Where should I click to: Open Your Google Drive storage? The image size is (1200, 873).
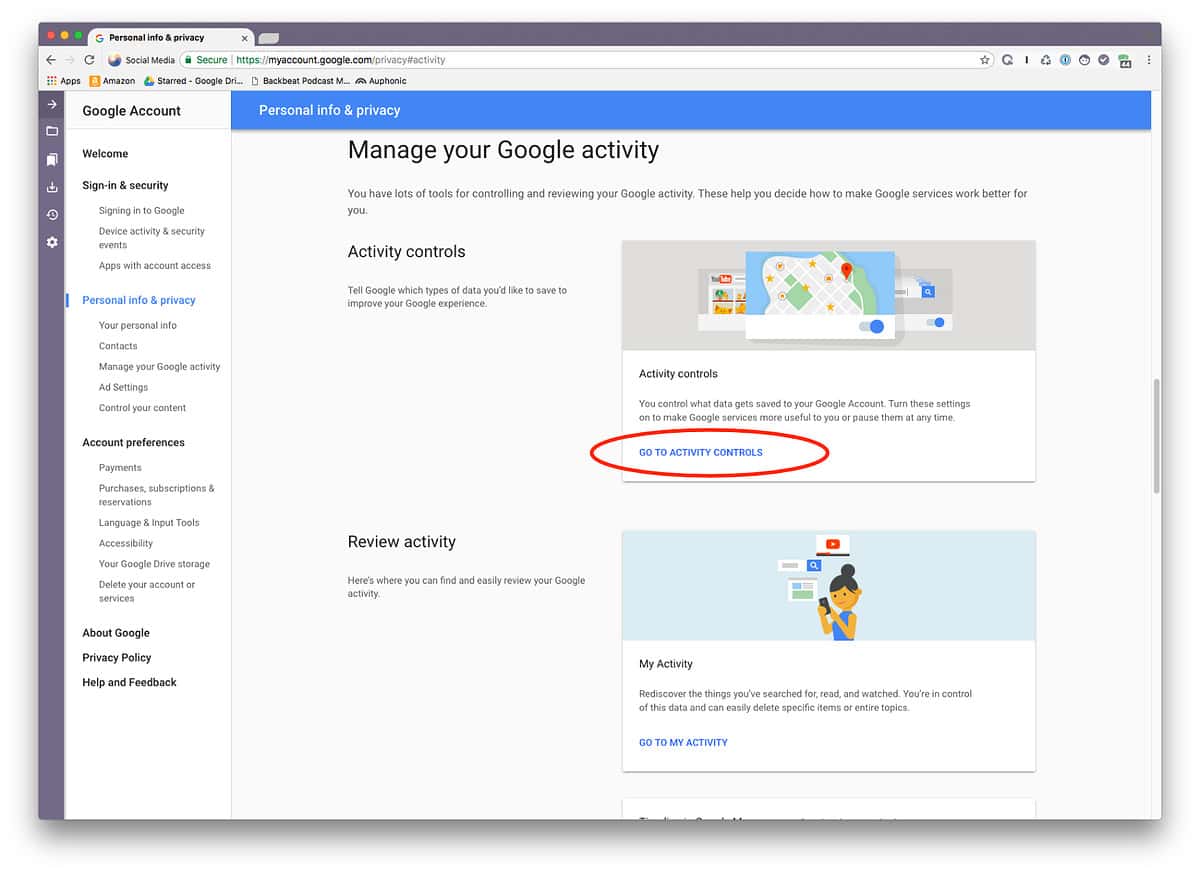(154, 564)
